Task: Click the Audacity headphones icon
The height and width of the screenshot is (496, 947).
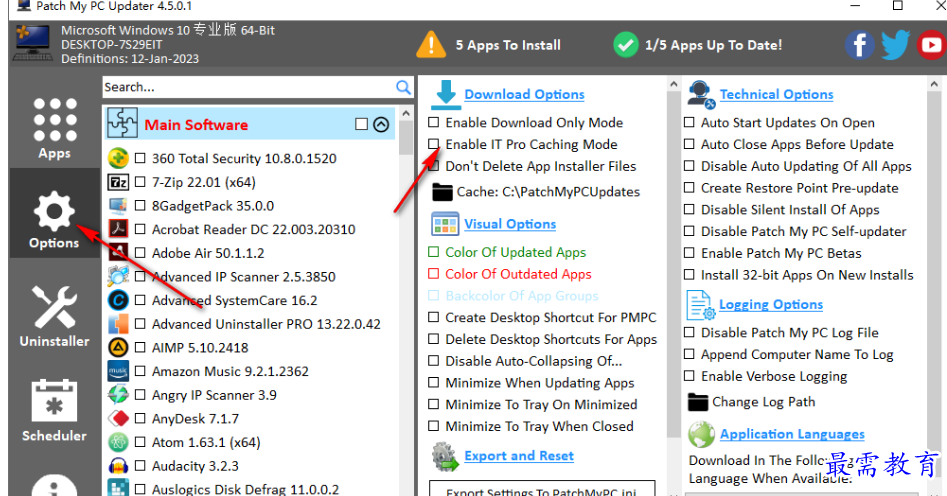Action: tap(118, 466)
